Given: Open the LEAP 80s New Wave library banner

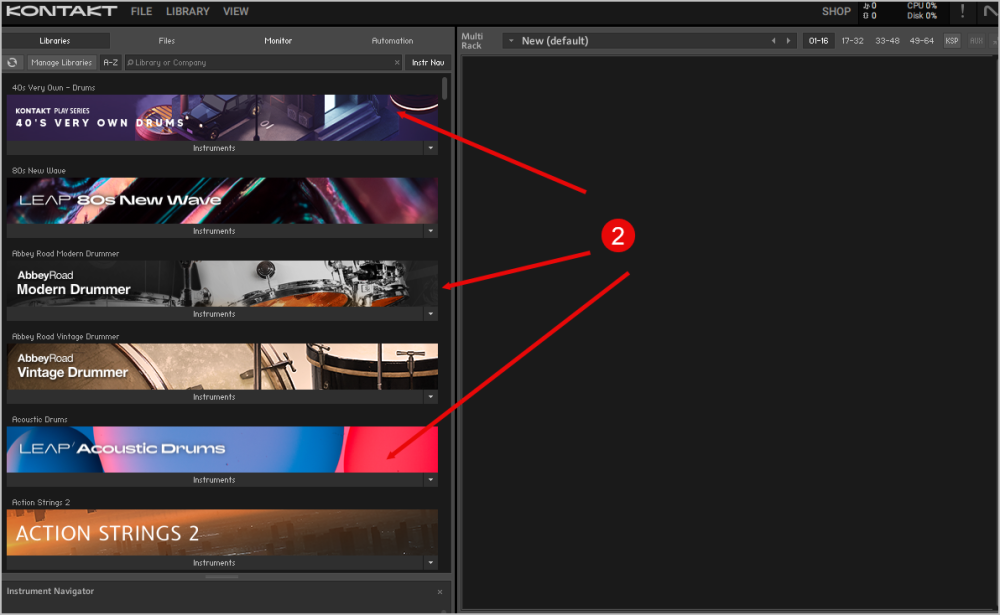Looking at the screenshot, I should tap(222, 200).
